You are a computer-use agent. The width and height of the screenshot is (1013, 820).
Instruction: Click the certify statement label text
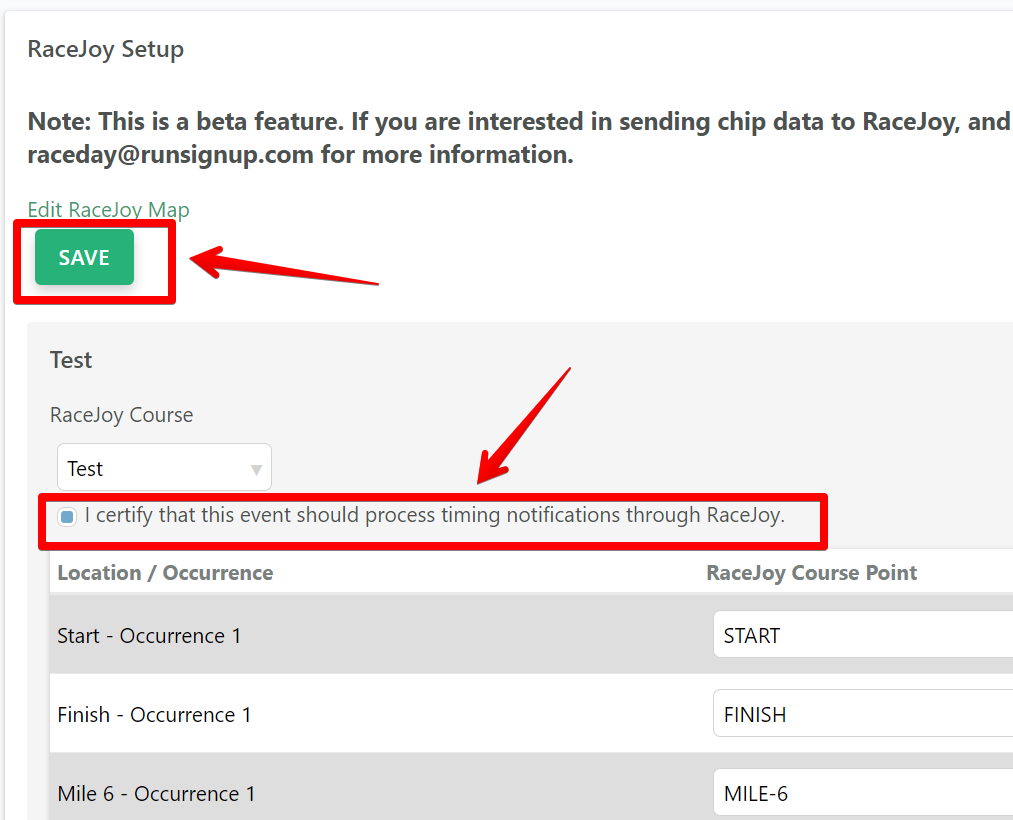(x=435, y=515)
